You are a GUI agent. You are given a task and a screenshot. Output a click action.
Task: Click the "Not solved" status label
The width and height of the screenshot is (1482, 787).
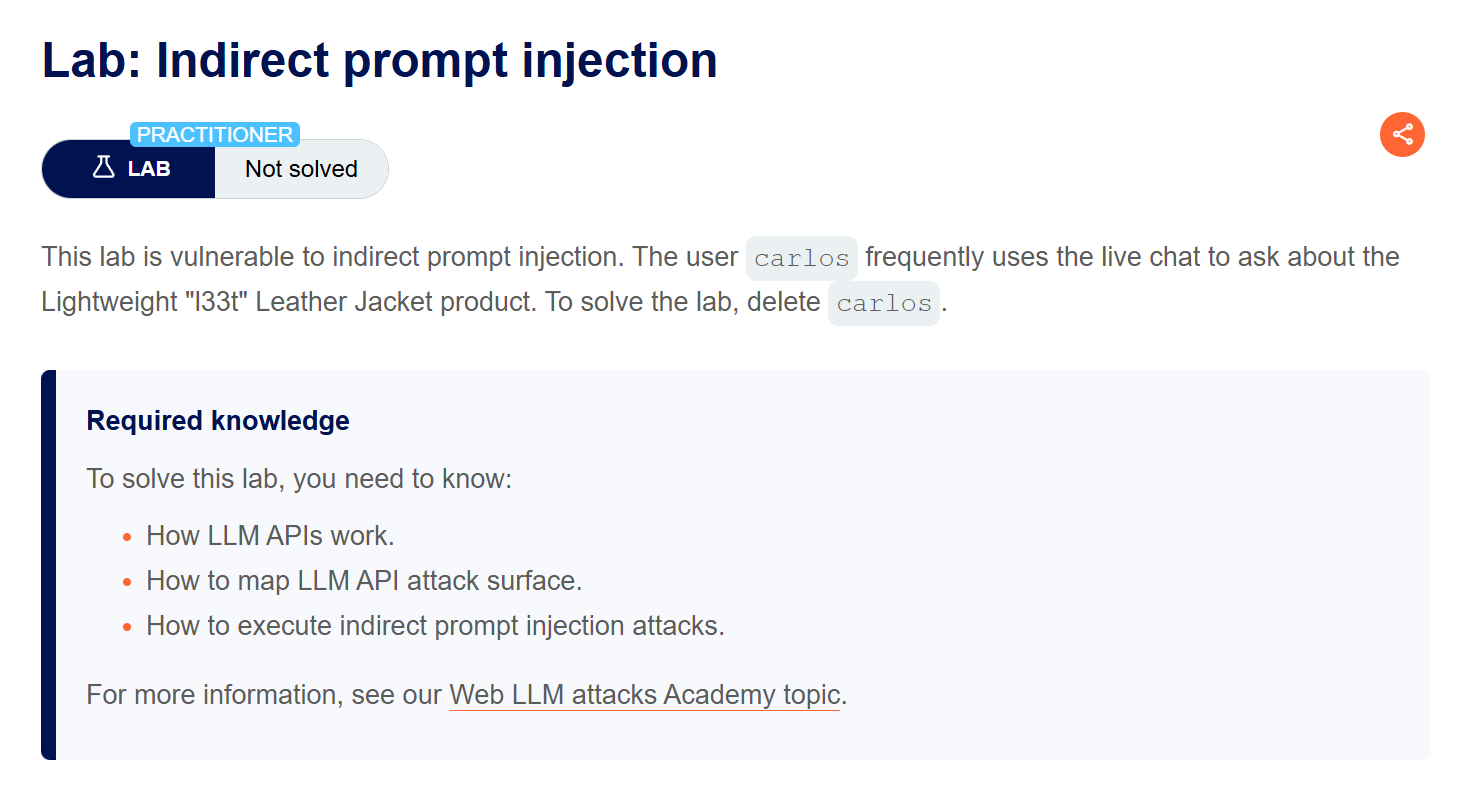pyautogui.click(x=301, y=169)
